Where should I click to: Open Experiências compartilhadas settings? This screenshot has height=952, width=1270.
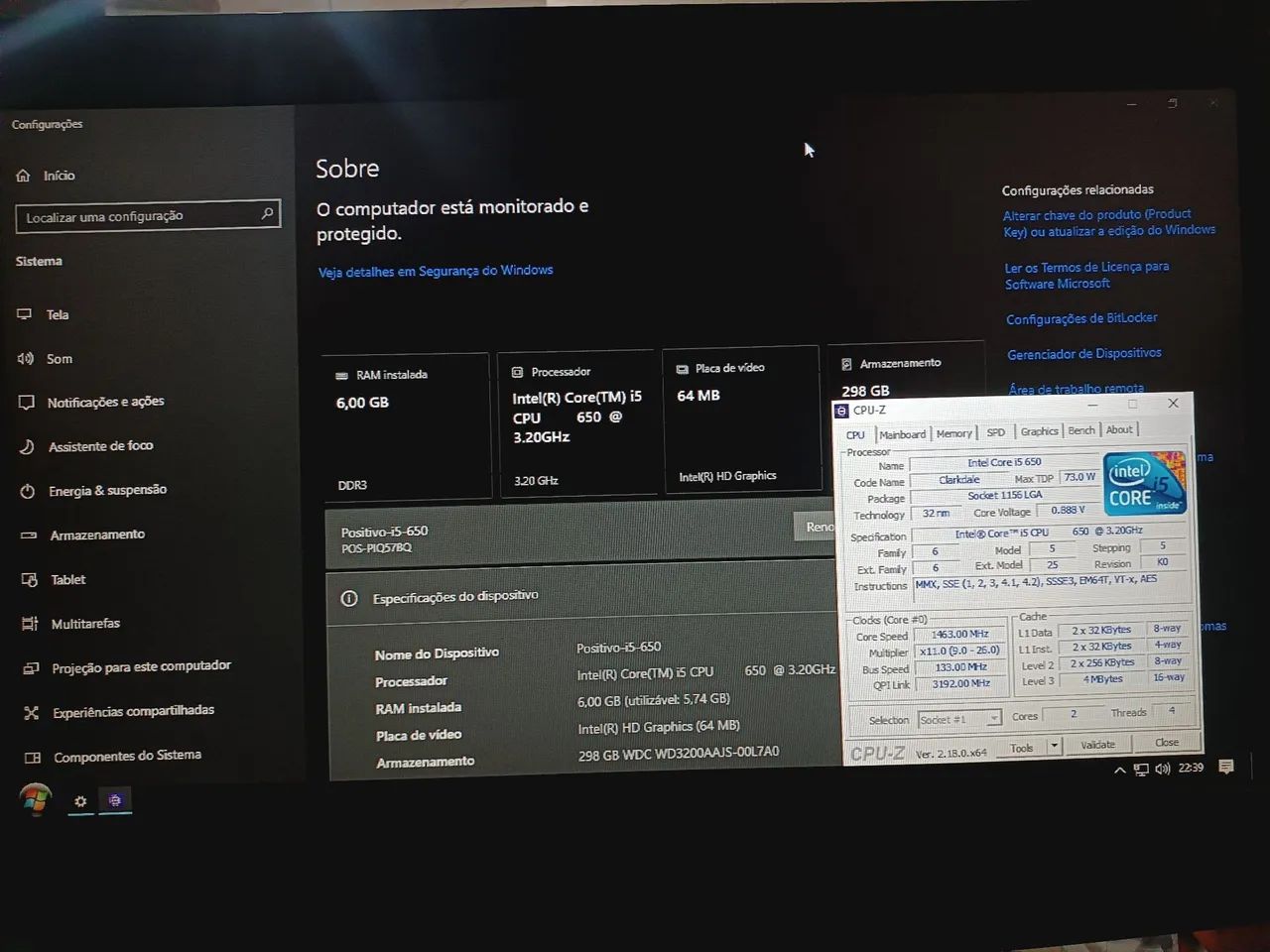[x=119, y=711]
